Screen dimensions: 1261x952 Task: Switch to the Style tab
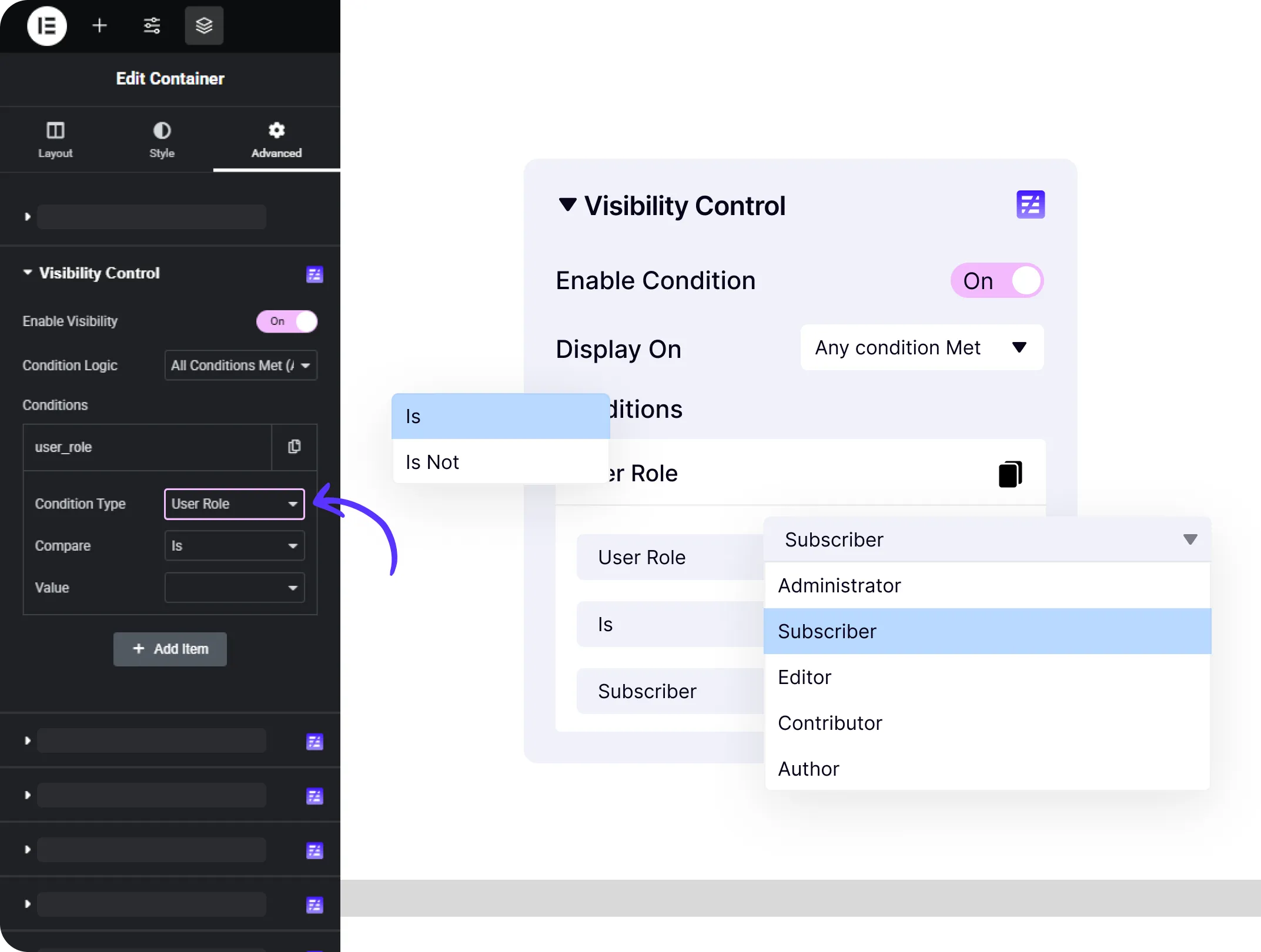162,140
